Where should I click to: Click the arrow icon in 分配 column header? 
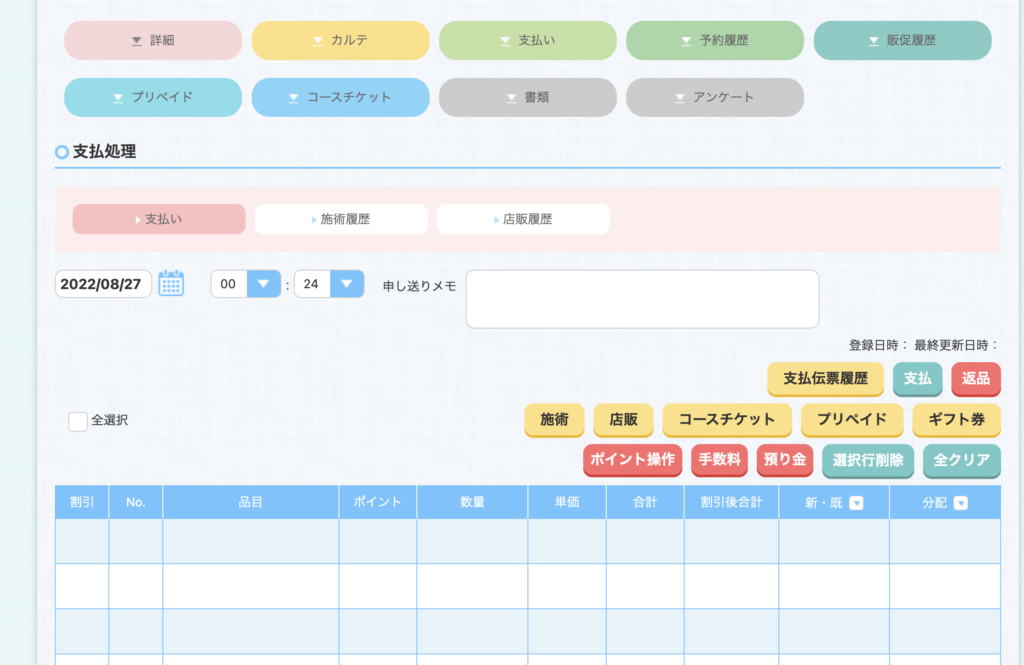[x=961, y=503]
